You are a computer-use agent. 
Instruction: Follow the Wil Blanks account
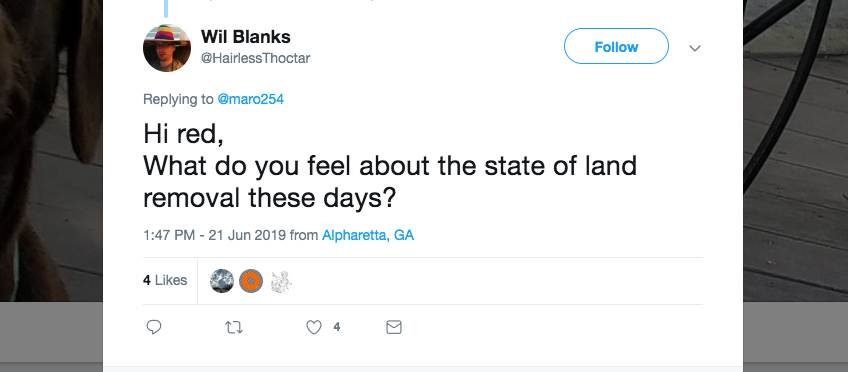pos(616,46)
